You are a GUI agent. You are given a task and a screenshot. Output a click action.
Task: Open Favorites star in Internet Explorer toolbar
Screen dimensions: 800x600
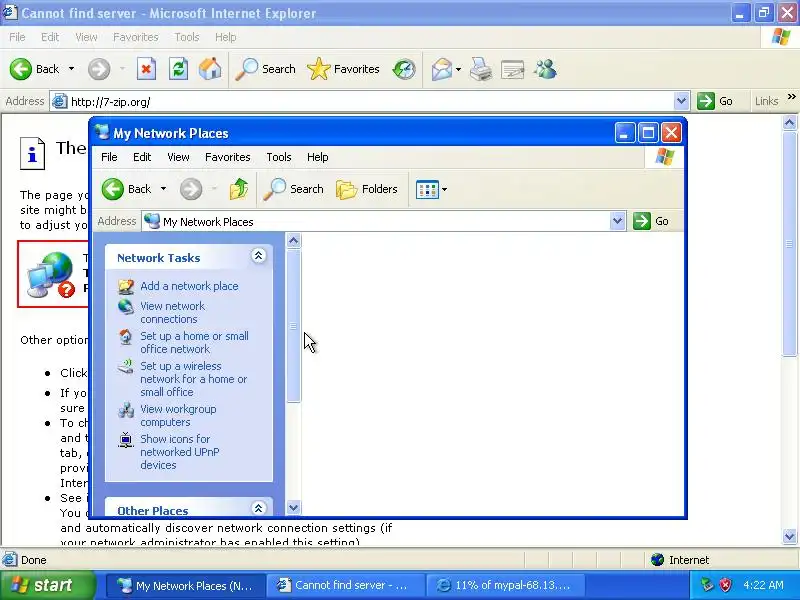[343, 69]
